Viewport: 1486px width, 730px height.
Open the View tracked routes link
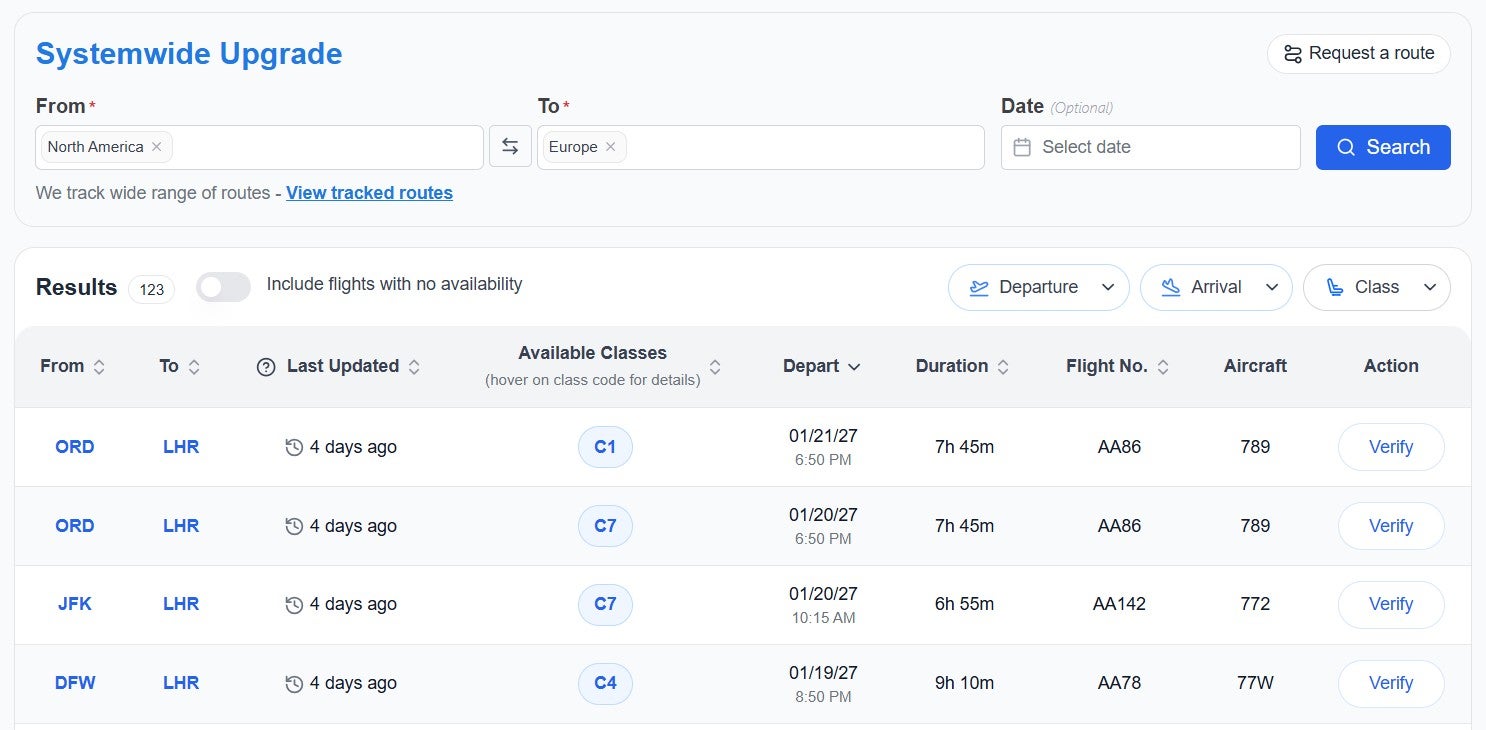(x=369, y=193)
